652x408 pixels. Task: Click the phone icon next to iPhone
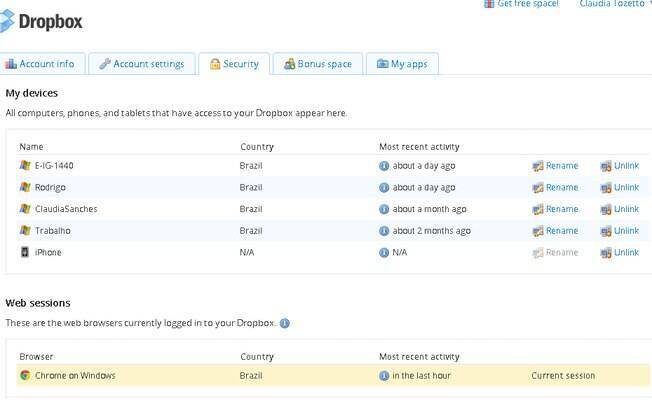point(25,252)
